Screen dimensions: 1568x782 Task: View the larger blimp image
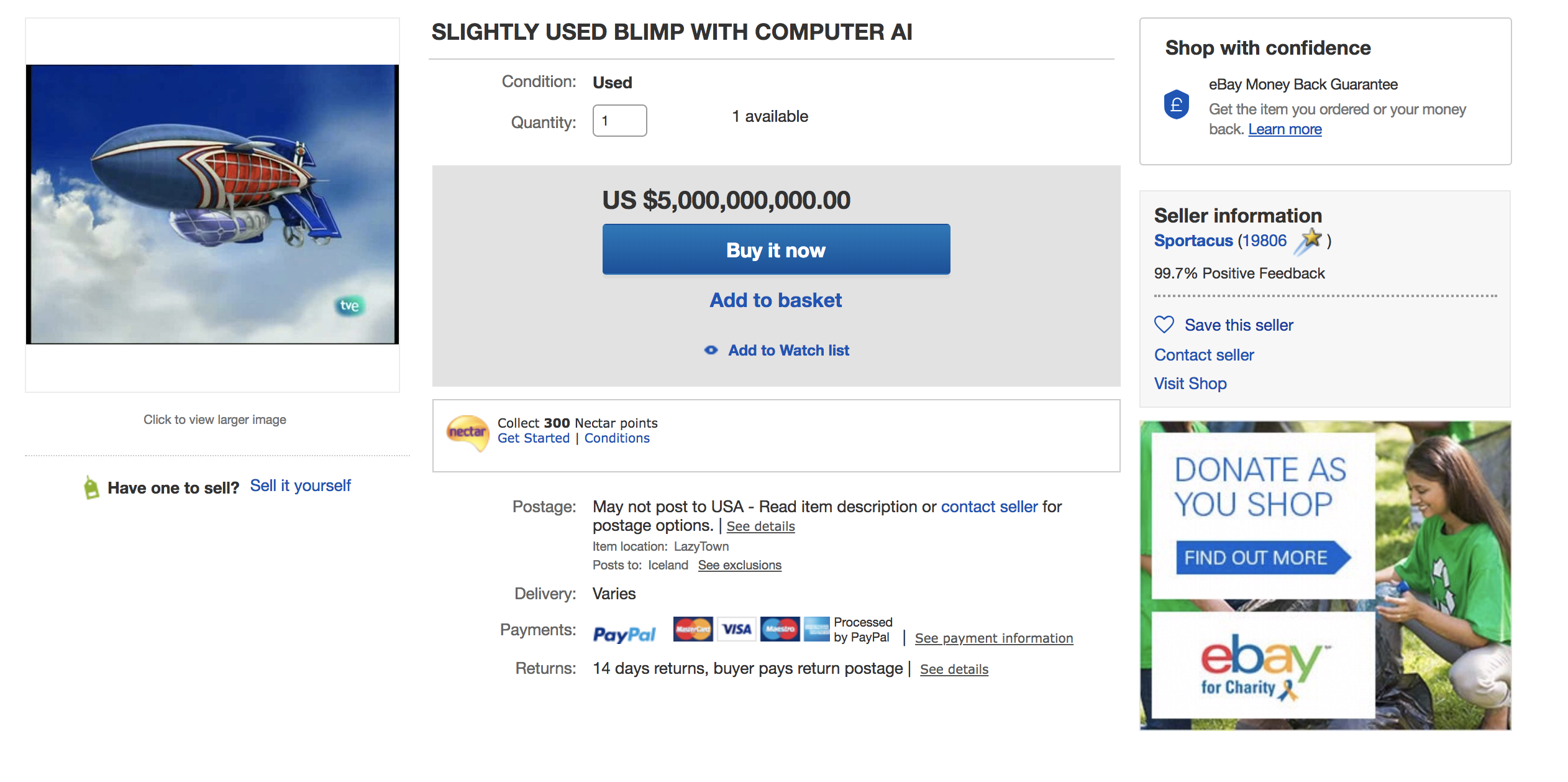point(212,204)
